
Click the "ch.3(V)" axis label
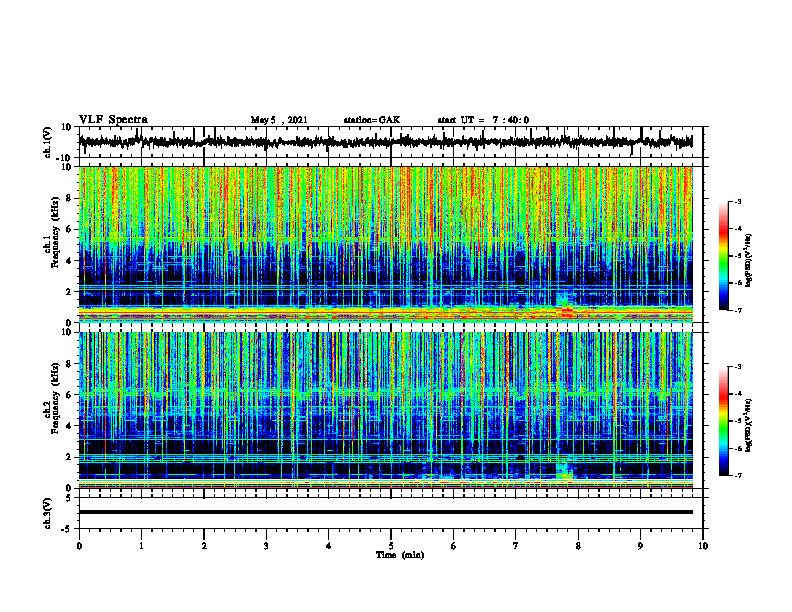point(48,513)
